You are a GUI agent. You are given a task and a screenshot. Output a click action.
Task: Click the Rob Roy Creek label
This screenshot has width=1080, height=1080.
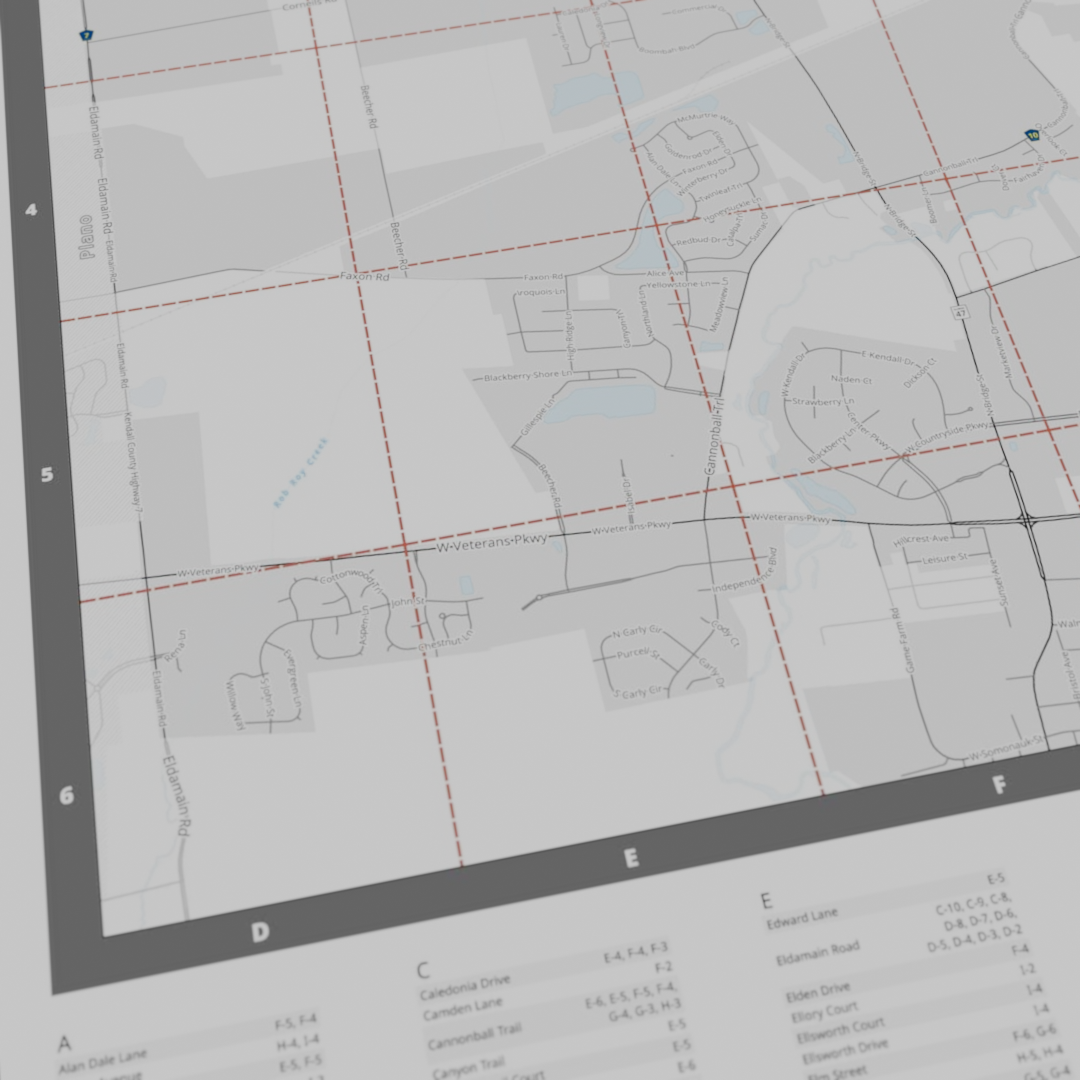pyautogui.click(x=301, y=473)
